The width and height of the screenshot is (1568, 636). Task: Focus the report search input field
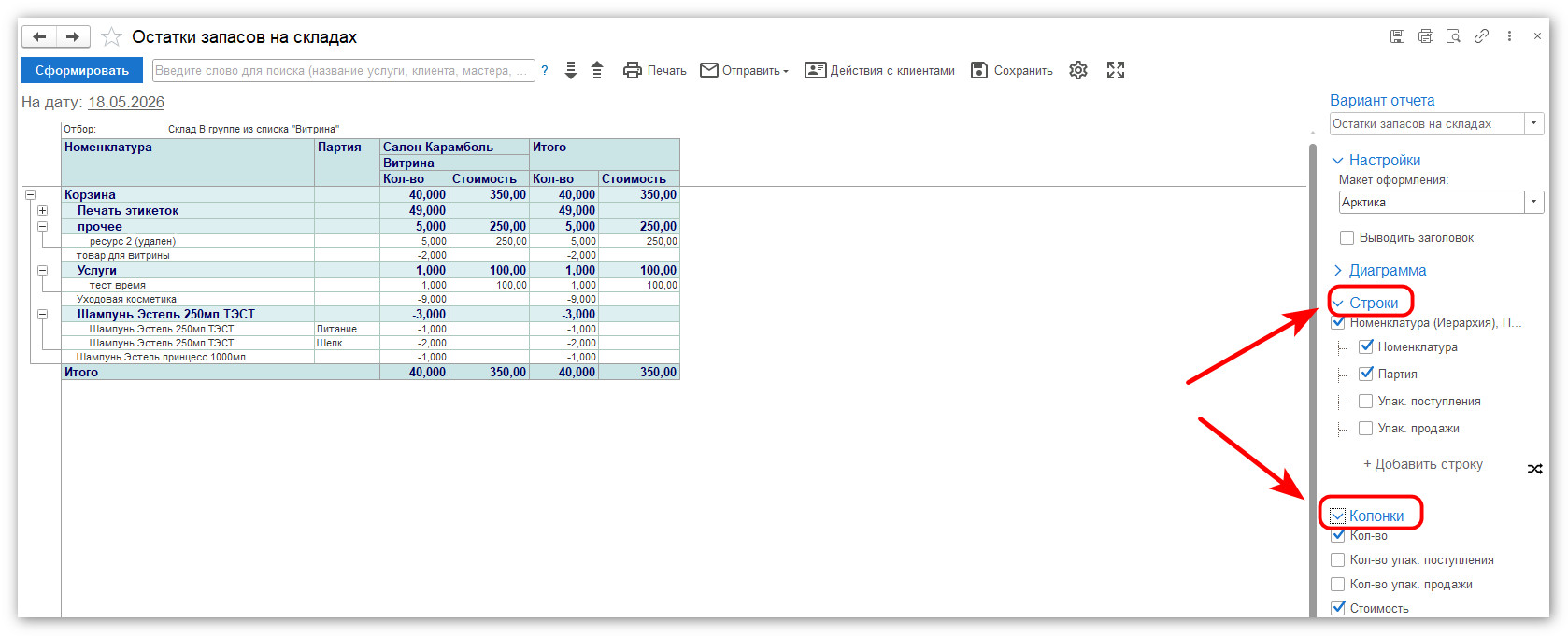[343, 70]
